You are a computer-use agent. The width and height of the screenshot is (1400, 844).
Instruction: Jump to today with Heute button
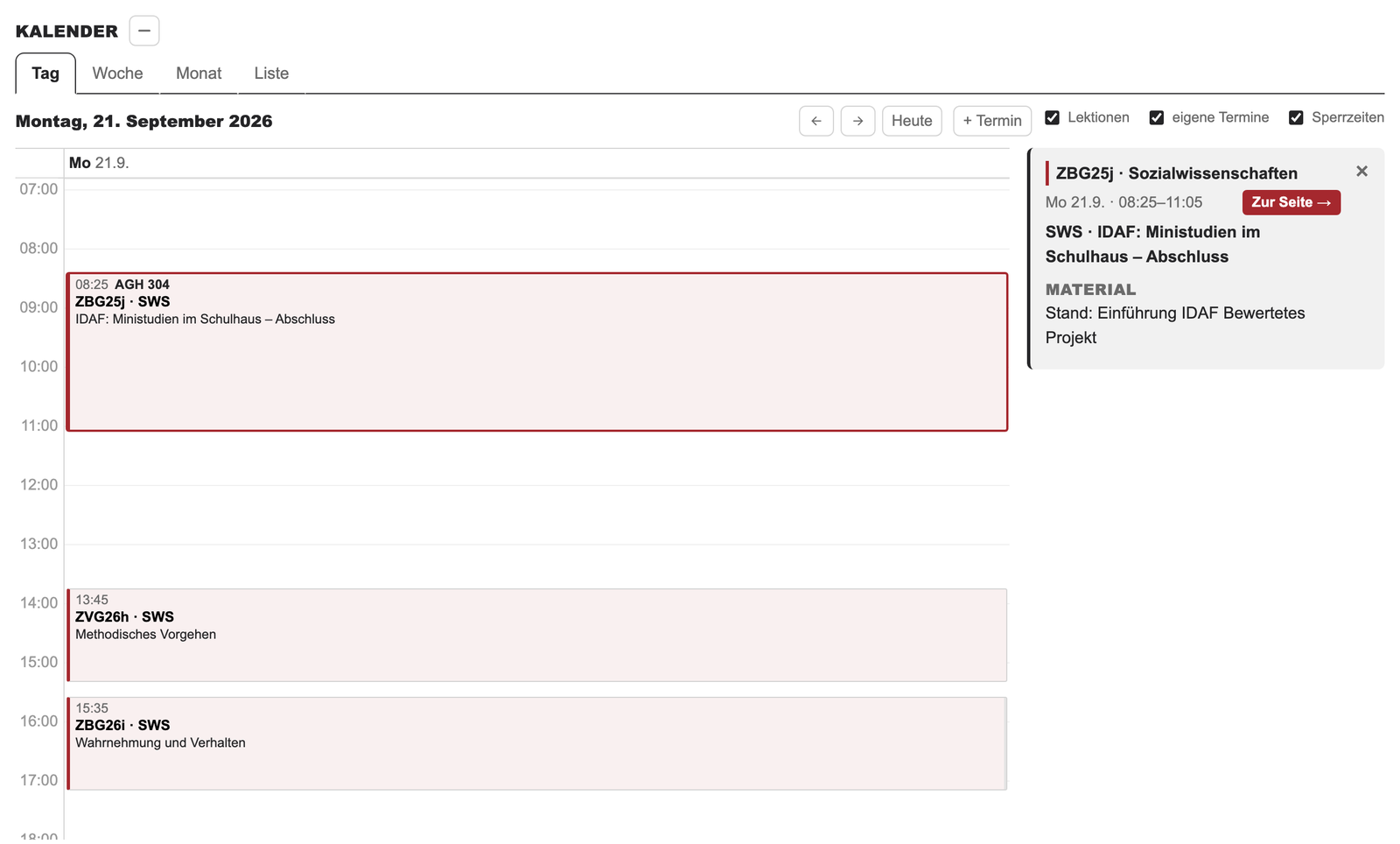(912, 121)
